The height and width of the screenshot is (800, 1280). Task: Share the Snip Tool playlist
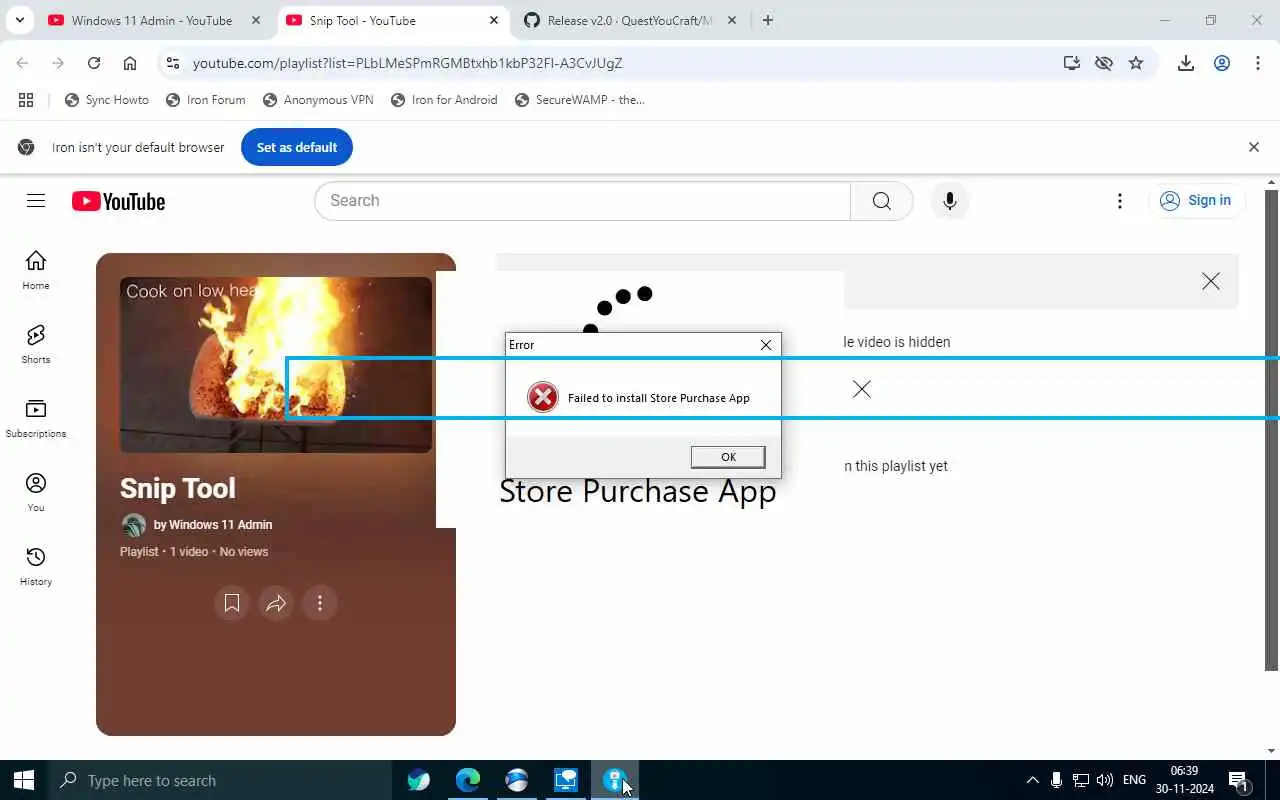276,603
